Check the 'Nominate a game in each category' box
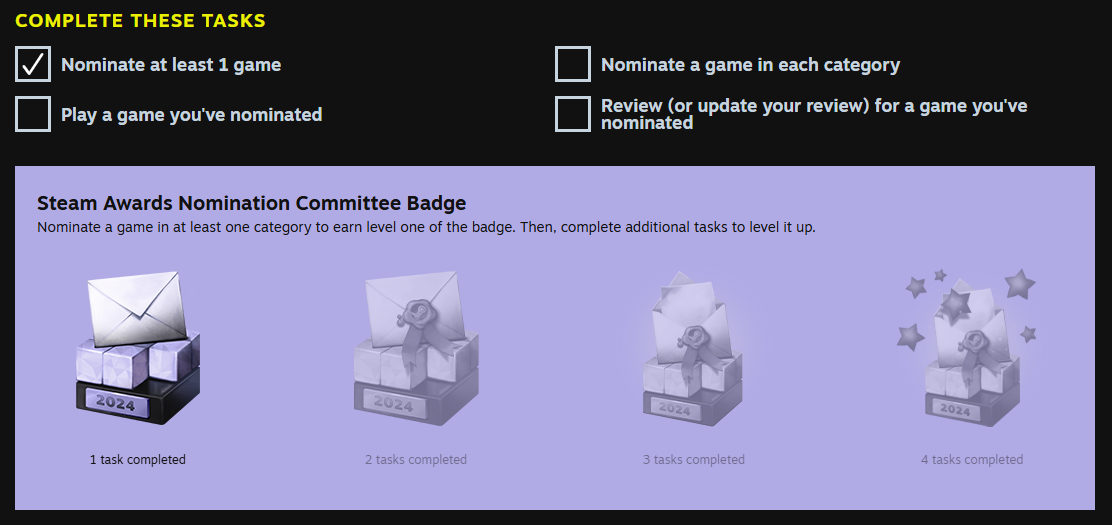 (573, 64)
